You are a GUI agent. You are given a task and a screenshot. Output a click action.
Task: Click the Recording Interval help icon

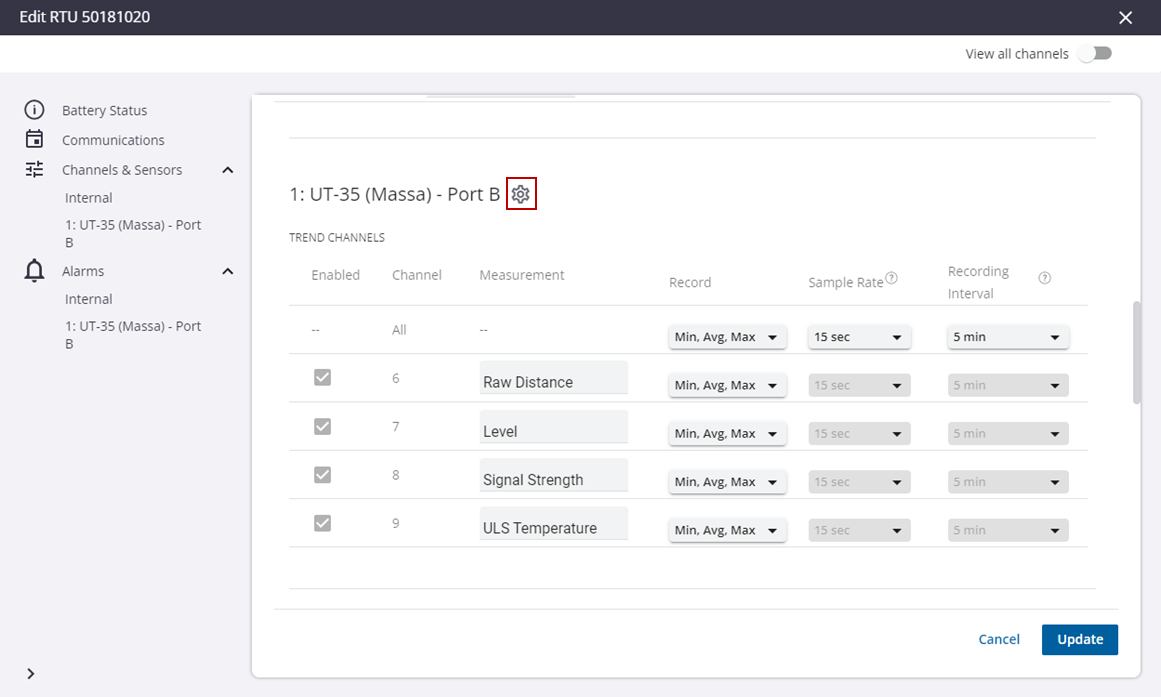pos(1044,277)
